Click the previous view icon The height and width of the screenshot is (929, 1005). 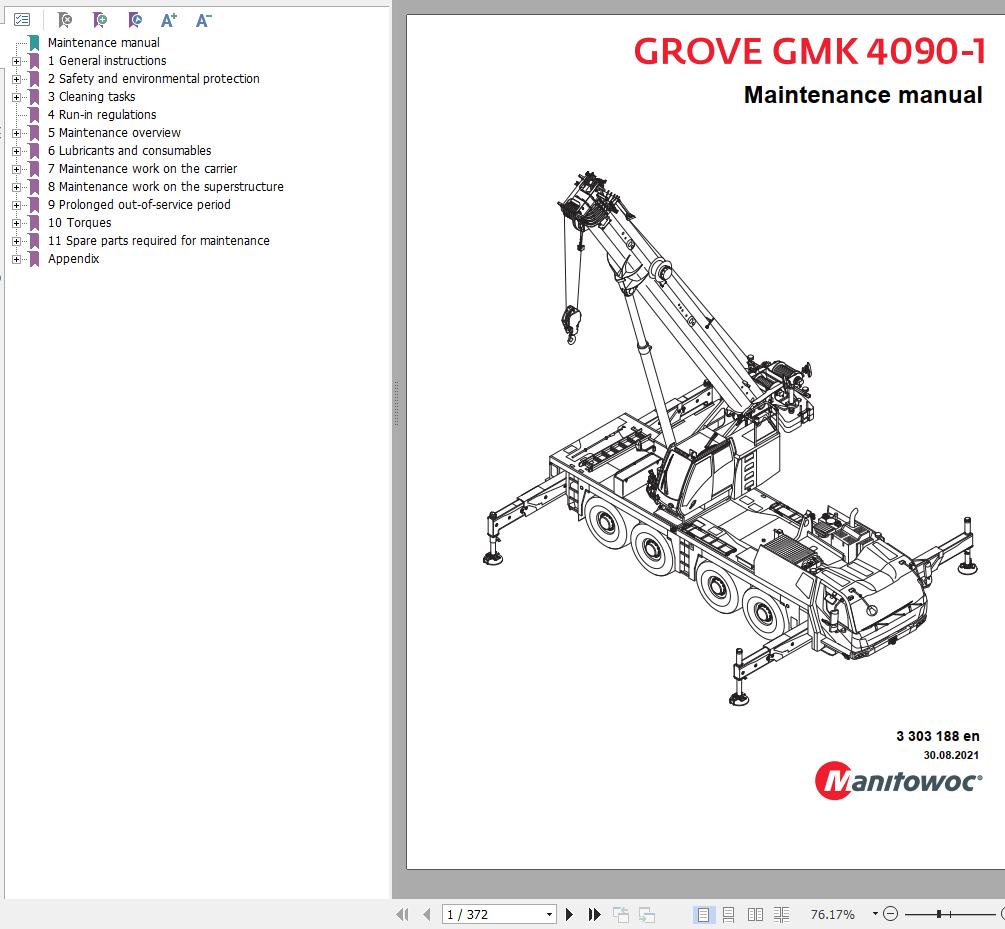coord(620,914)
